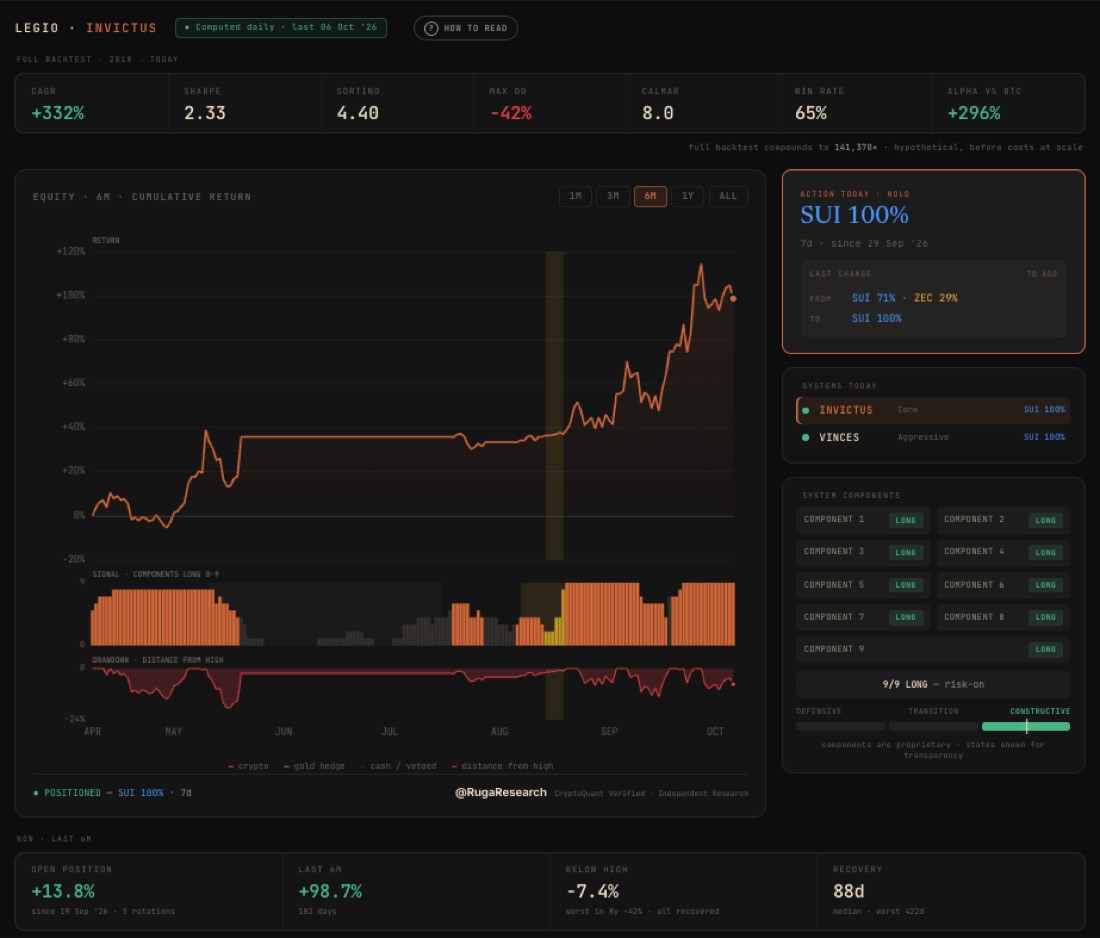Click Component 2 LONG badge
The height and width of the screenshot is (938, 1100).
[1045, 520]
